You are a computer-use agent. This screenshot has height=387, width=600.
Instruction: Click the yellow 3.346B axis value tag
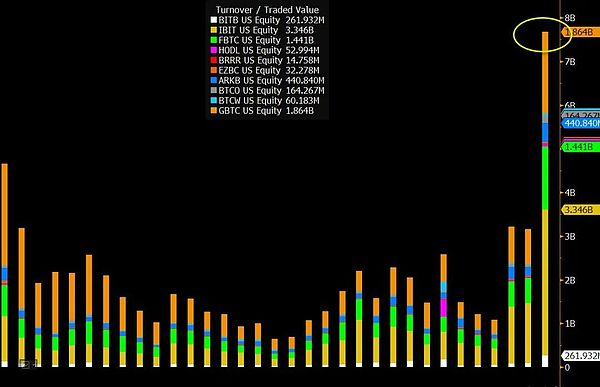tap(580, 210)
